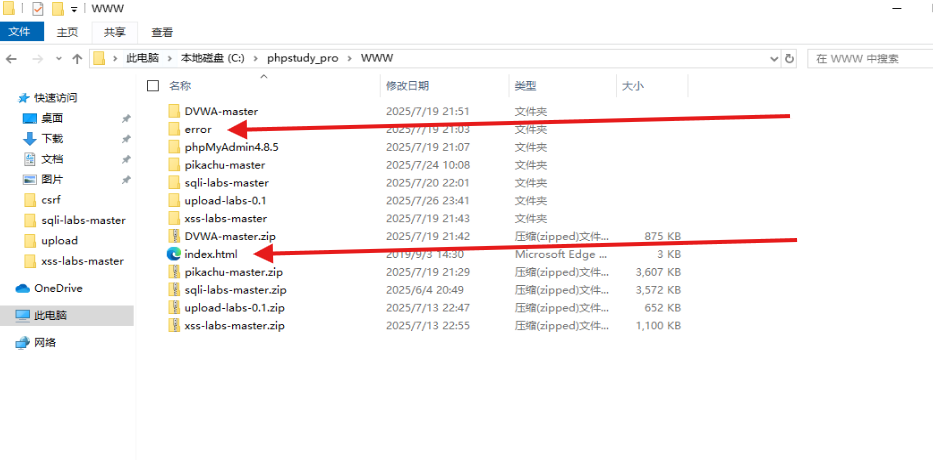Viewport: 933px width, 460px height.
Task: Select the upload-labs-0.1.zip file name
Action: (234, 308)
